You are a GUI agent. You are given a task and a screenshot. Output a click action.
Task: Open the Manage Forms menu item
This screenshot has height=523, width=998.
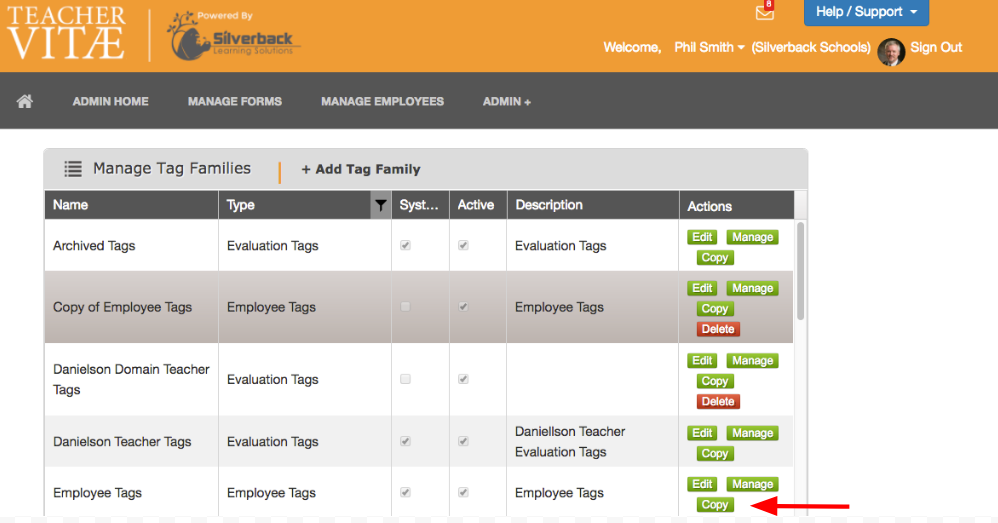pyautogui.click(x=235, y=101)
